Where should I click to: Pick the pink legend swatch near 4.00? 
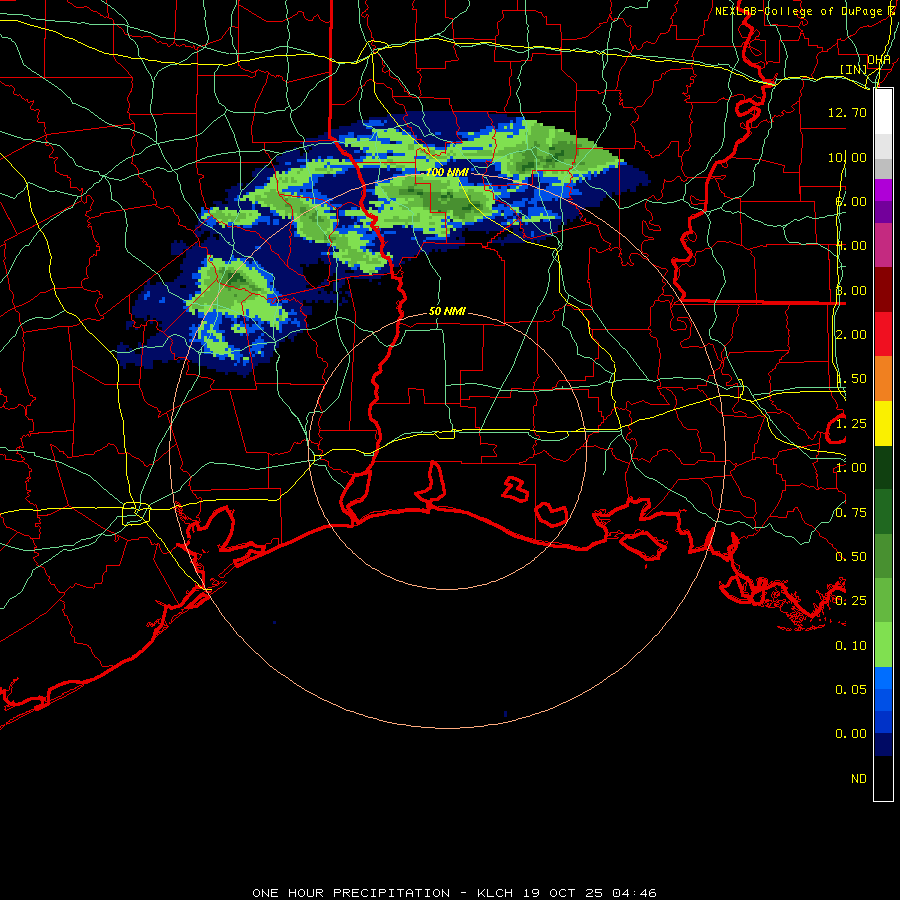pos(883,246)
